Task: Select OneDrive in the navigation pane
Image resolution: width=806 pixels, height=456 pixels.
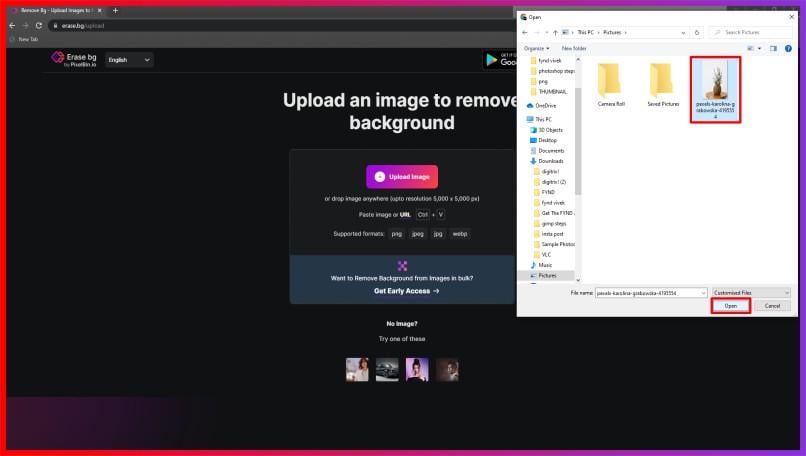Action: point(541,105)
